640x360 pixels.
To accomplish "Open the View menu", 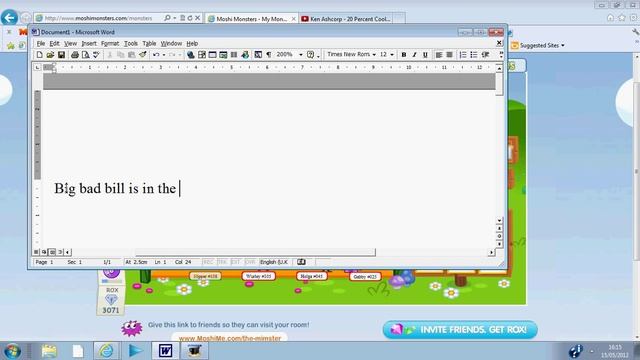I will pos(70,43).
